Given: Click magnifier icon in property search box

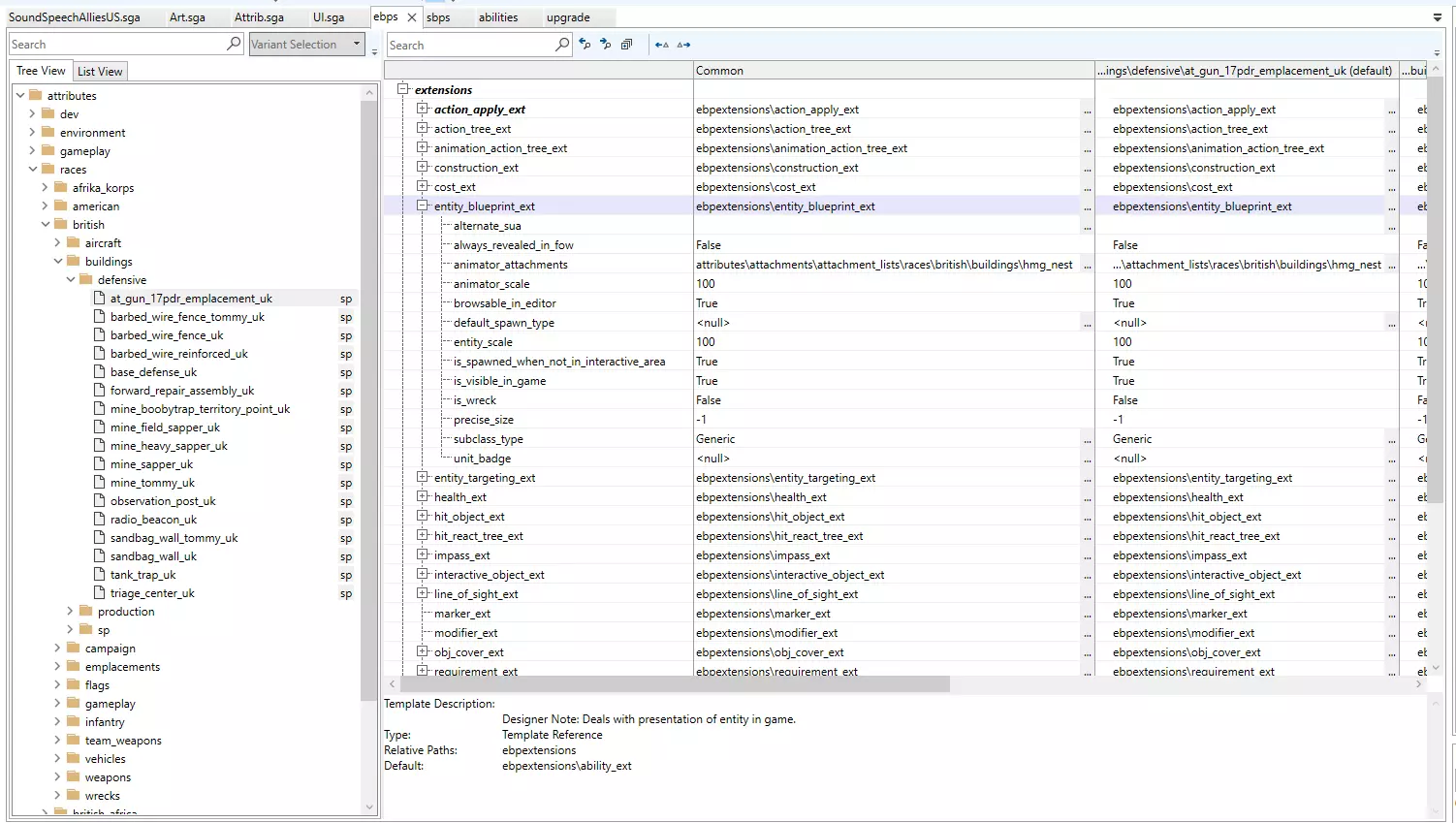Looking at the screenshot, I should tap(562, 45).
